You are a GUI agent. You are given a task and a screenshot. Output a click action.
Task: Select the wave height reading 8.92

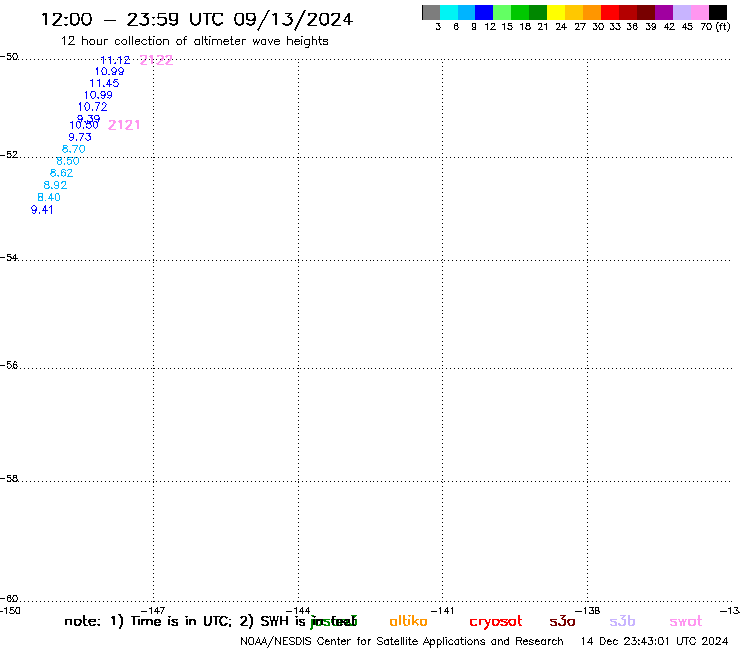pyautogui.click(x=55, y=185)
